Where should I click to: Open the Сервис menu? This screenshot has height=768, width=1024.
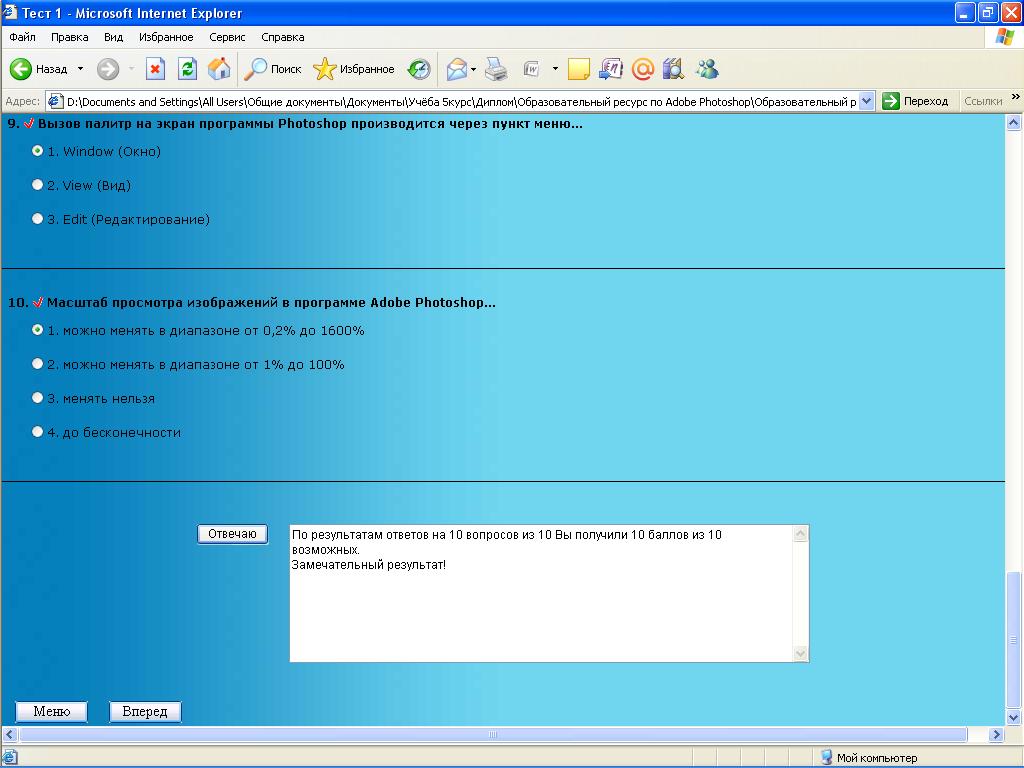click(x=227, y=37)
